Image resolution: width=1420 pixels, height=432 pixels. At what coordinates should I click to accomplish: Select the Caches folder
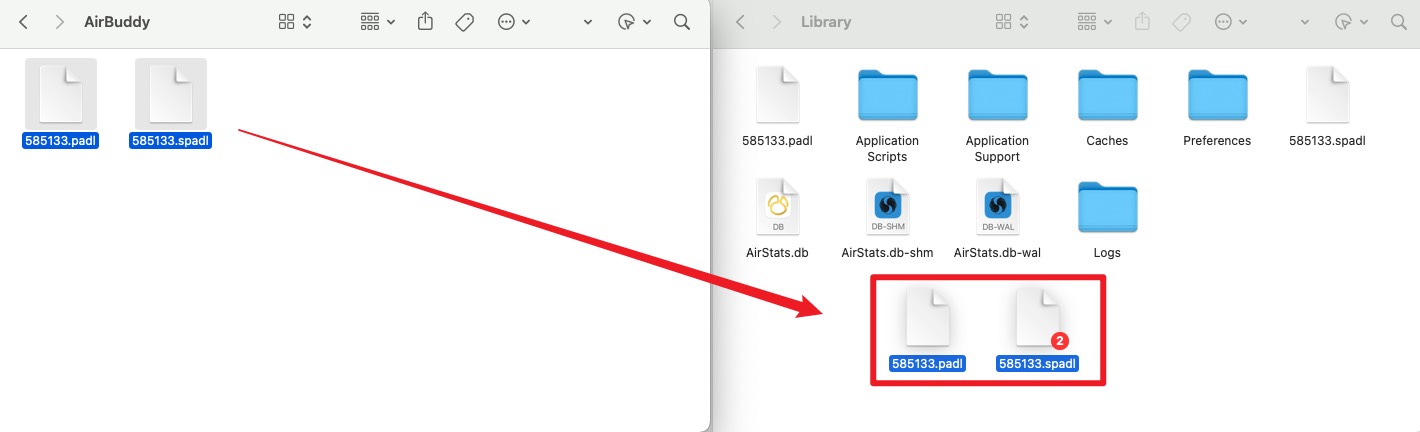click(1107, 96)
